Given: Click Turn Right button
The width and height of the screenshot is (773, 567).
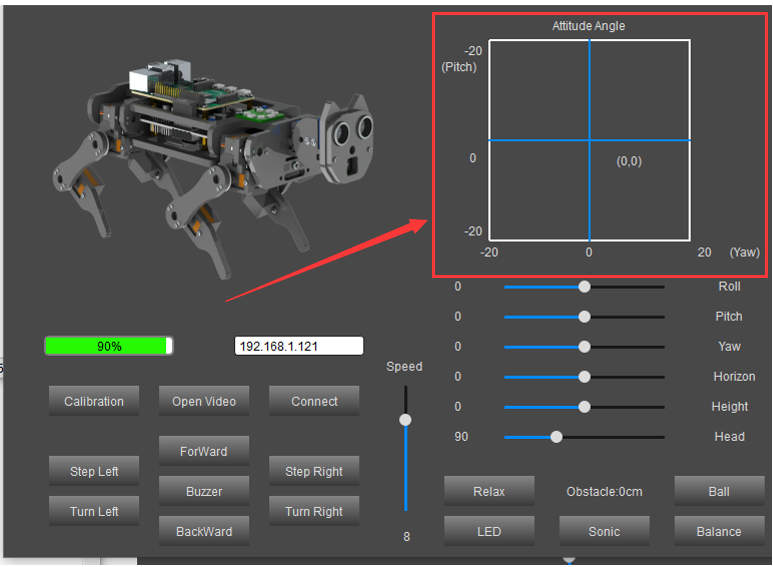Looking at the screenshot, I should pos(314,511).
